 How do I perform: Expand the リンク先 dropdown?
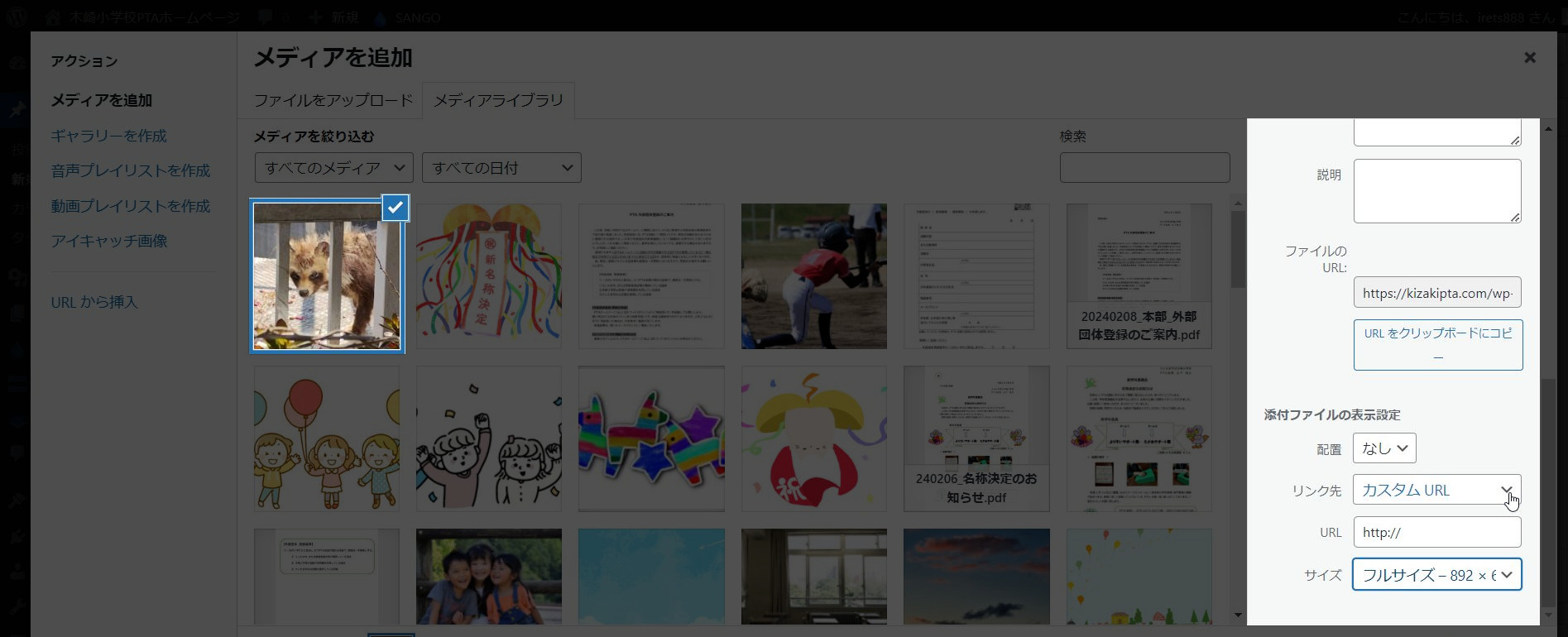1436,490
